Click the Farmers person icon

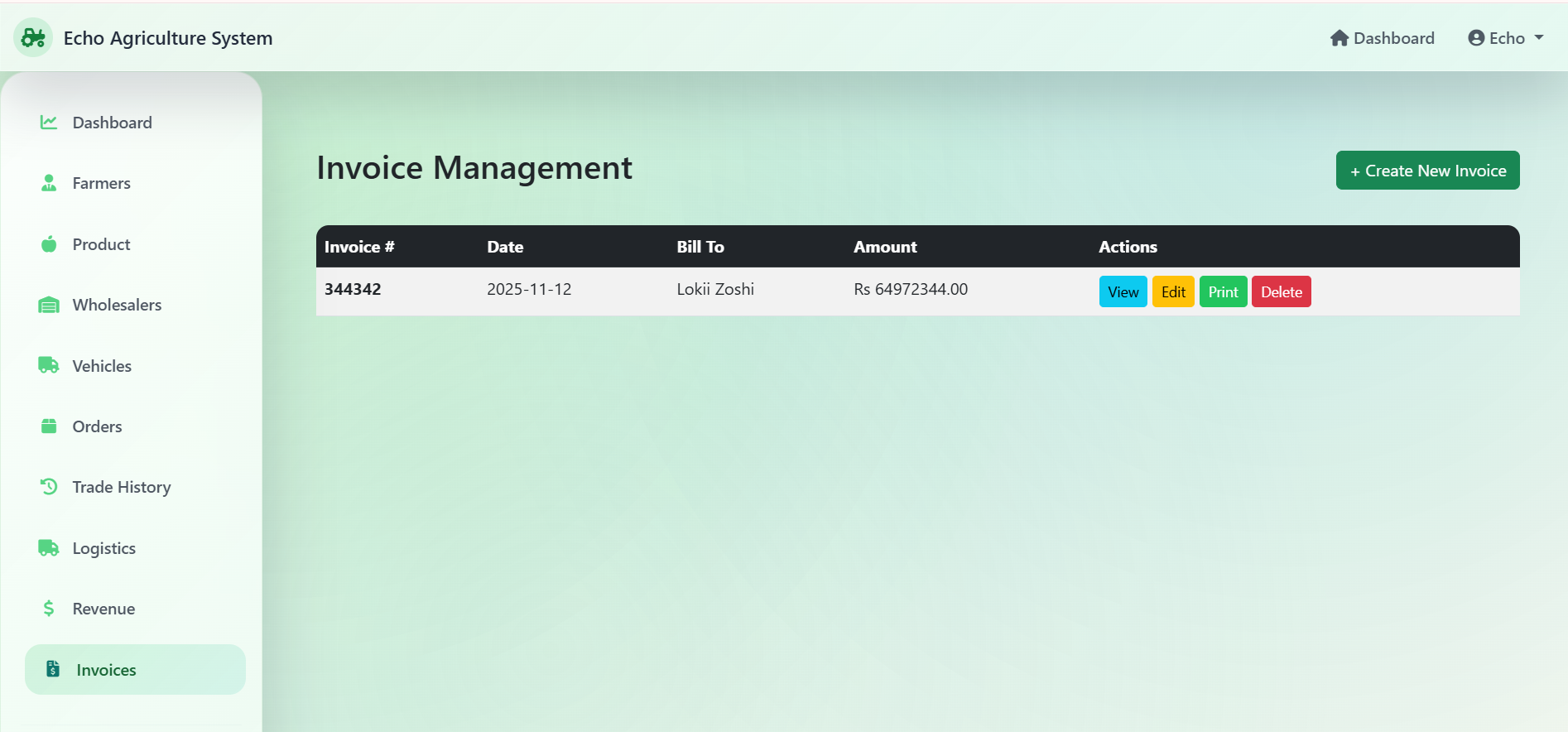49,183
